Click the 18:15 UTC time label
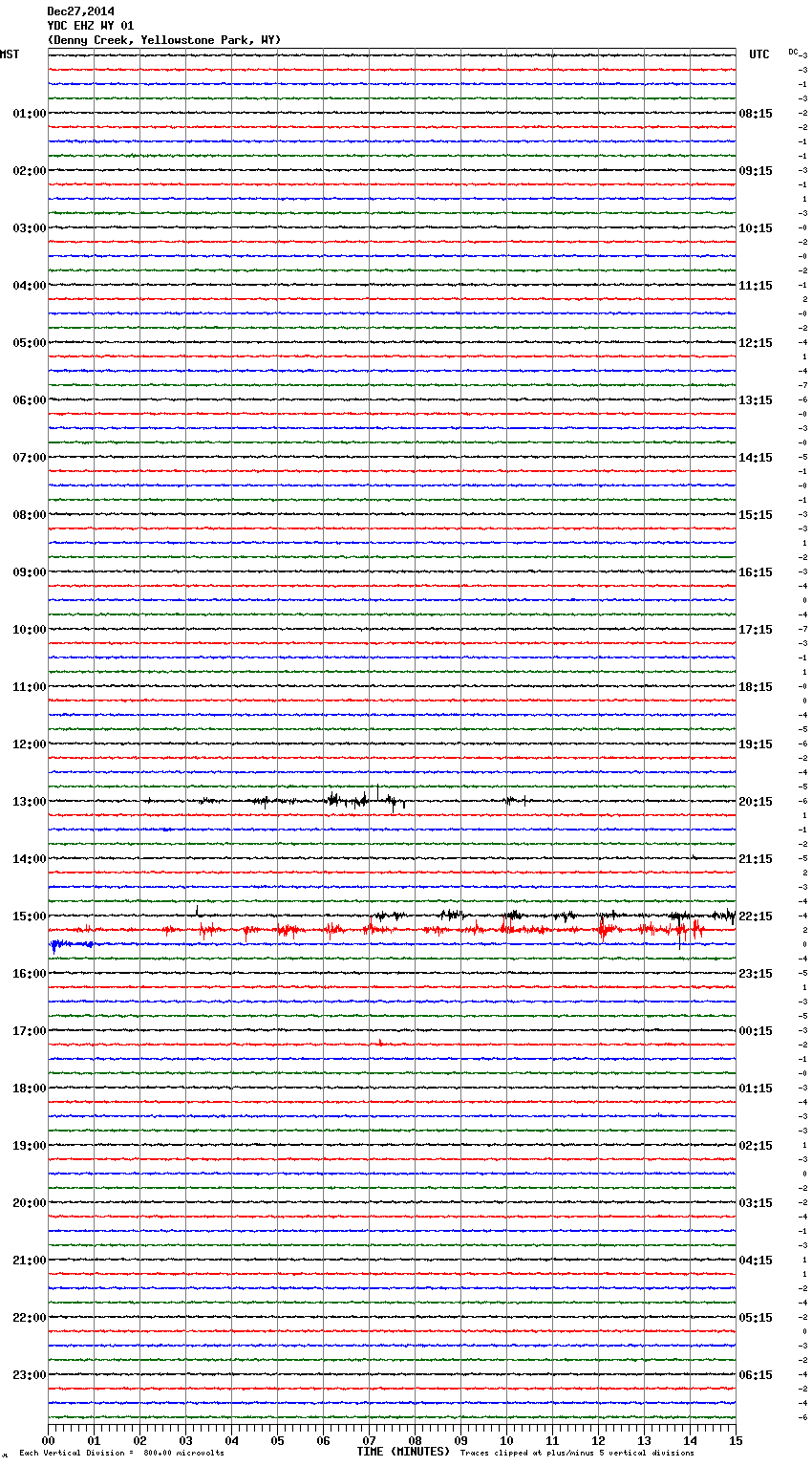 click(756, 687)
